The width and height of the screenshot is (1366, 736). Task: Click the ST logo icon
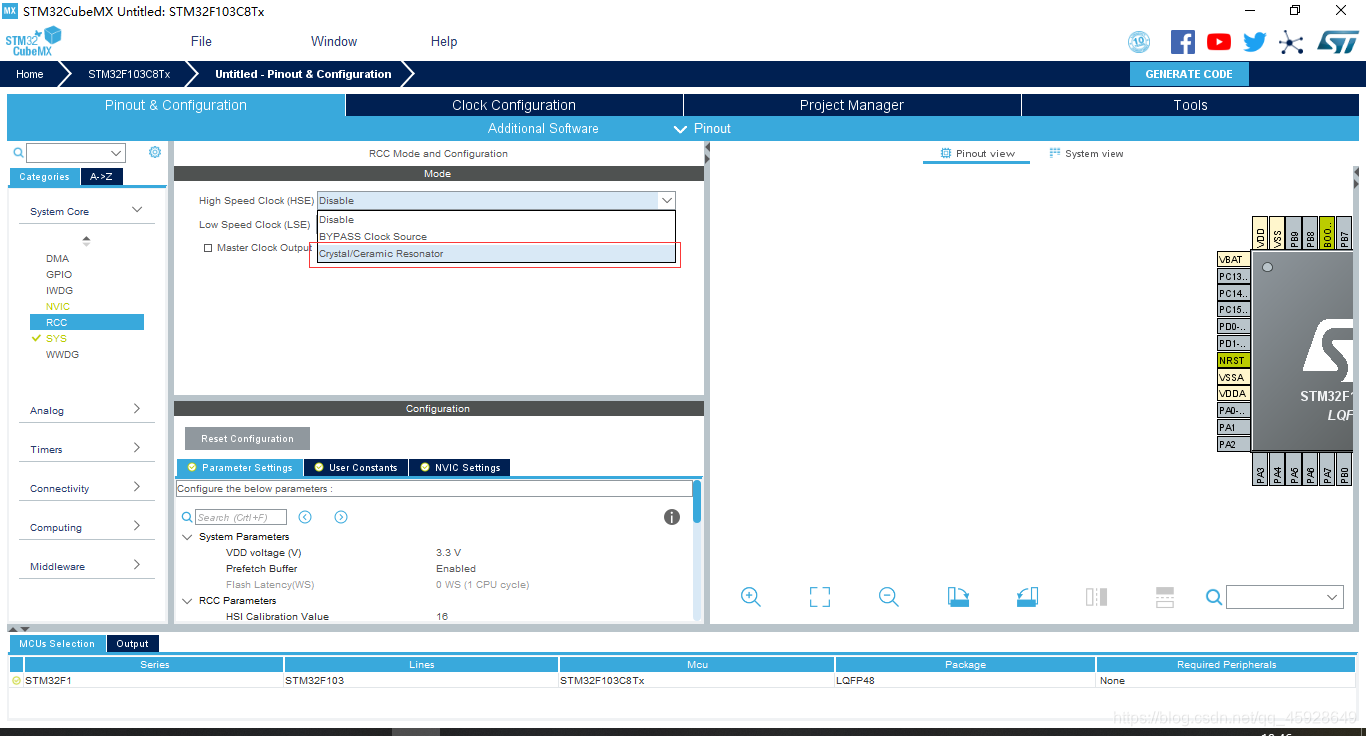tap(1337, 42)
